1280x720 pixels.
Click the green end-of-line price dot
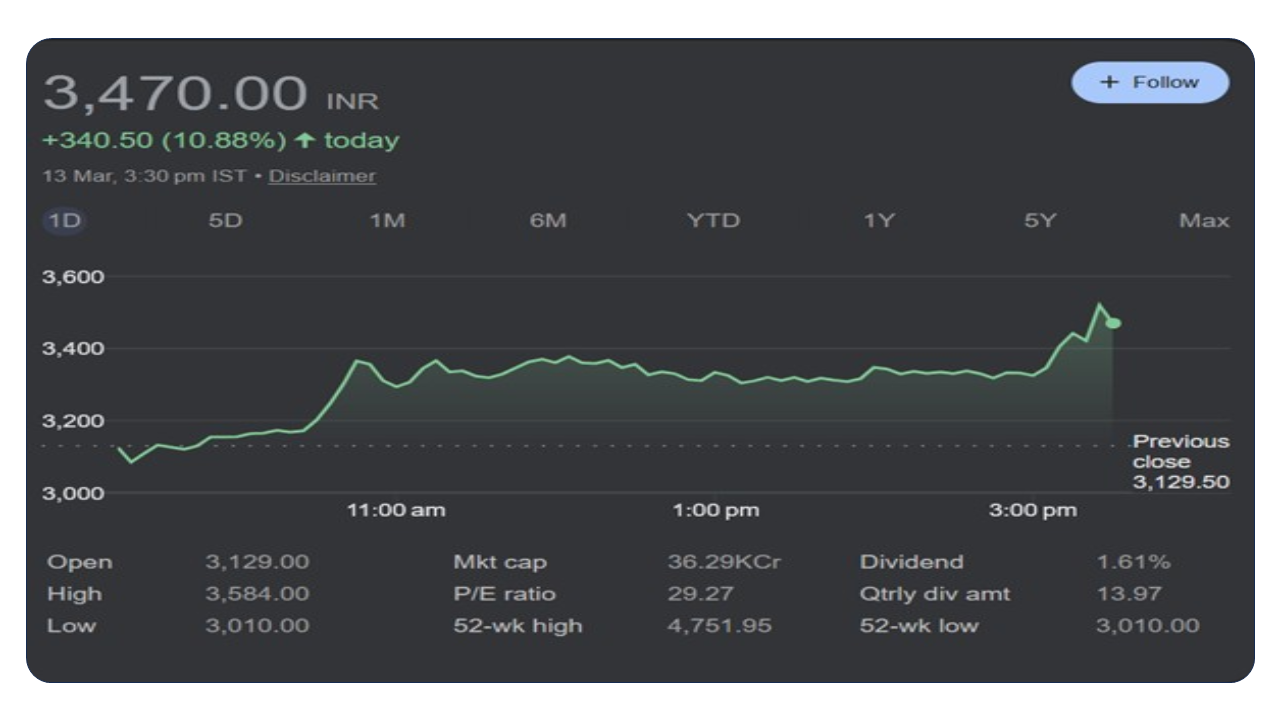pyautogui.click(x=1114, y=323)
